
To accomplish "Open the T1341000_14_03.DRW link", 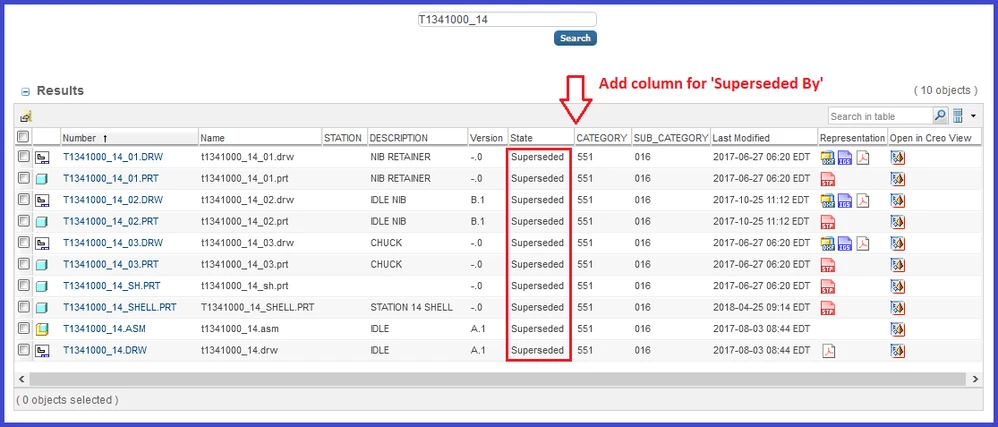I will [113, 243].
